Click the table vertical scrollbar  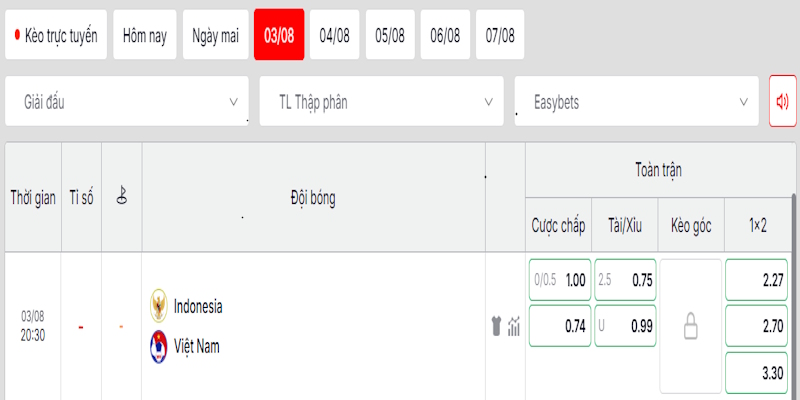tap(793, 296)
